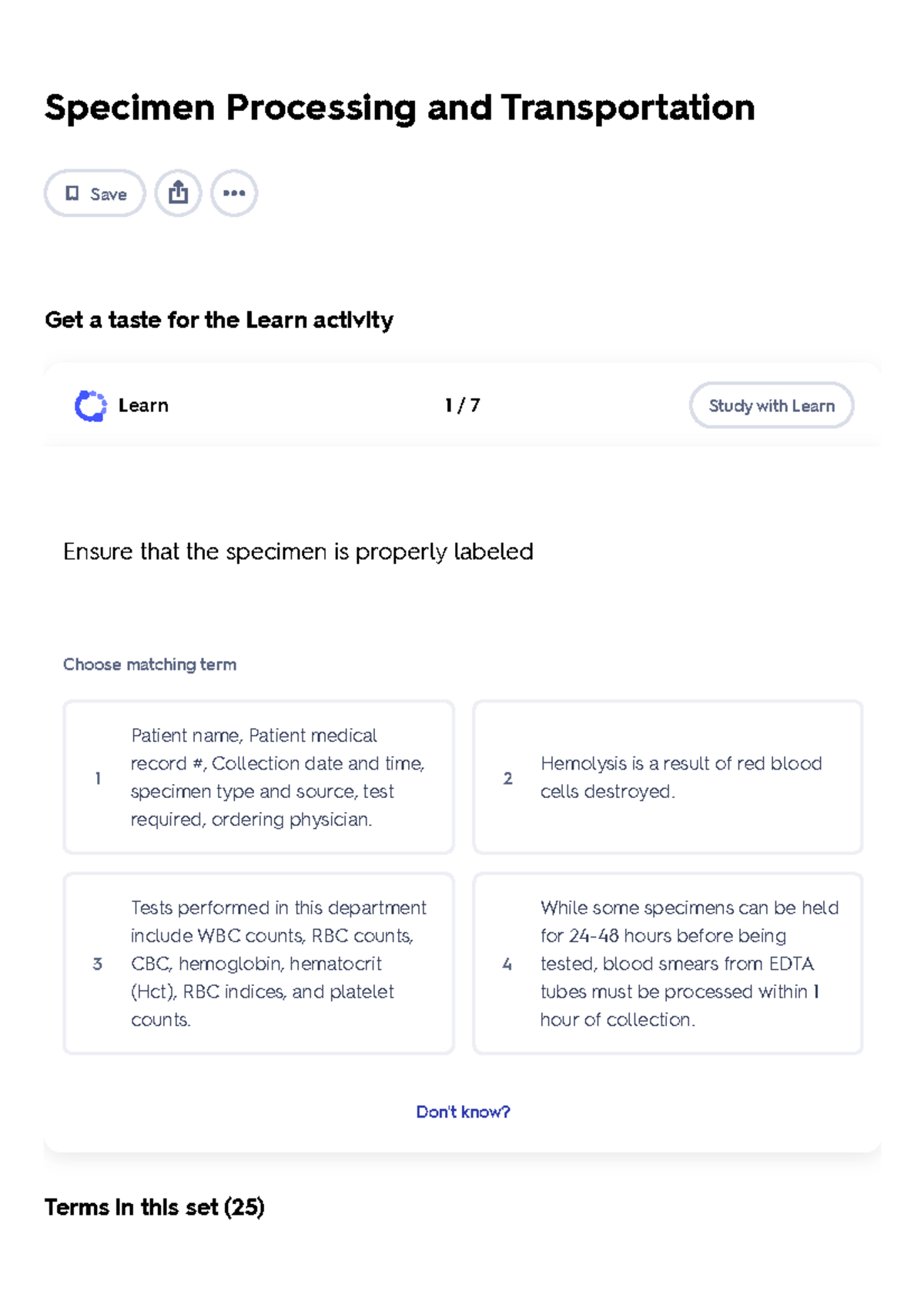
Task: Click the question prompt about specimen labeling
Action: click(298, 552)
